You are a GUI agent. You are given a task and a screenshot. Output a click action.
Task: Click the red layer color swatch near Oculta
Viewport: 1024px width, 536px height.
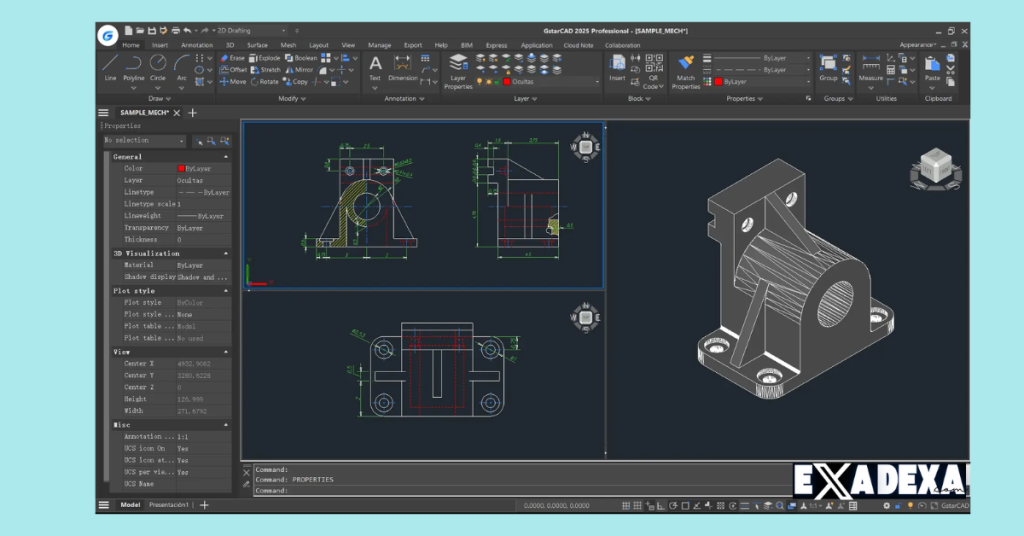506,82
